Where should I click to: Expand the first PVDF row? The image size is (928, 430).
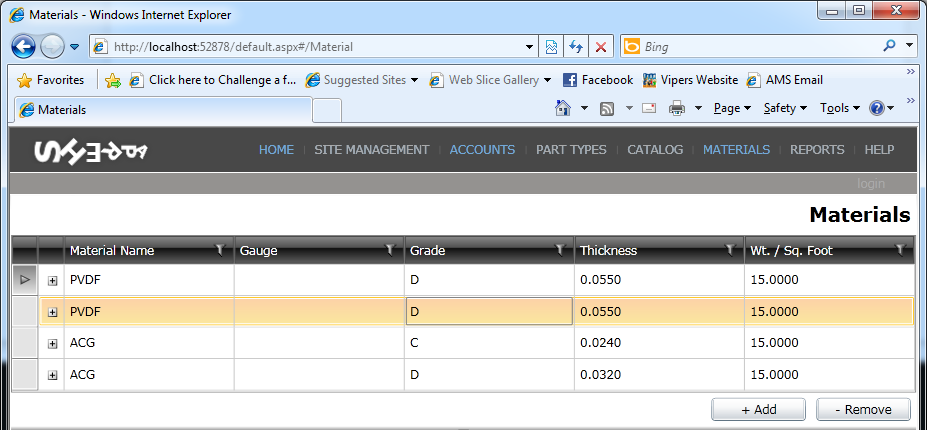[53, 281]
